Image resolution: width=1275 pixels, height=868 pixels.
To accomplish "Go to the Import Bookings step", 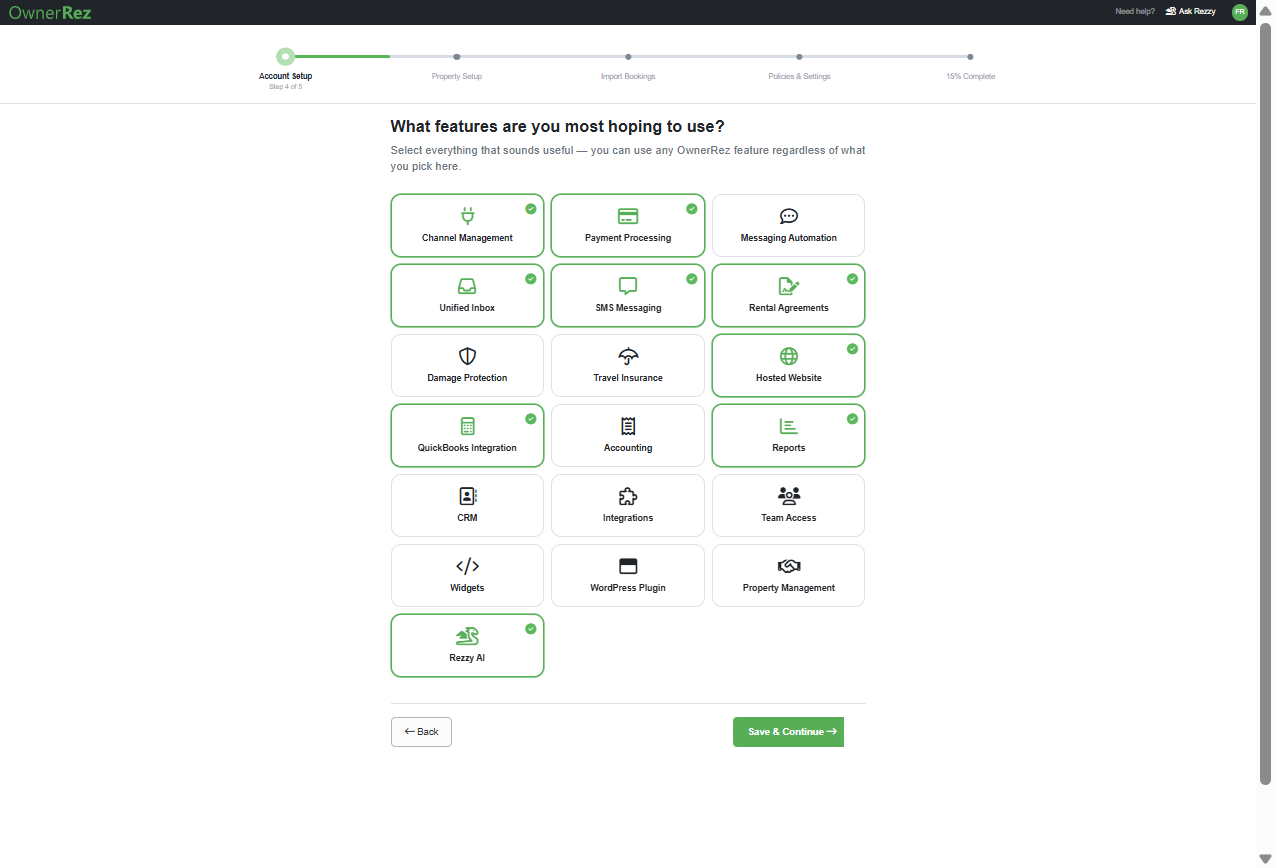I will [x=628, y=76].
